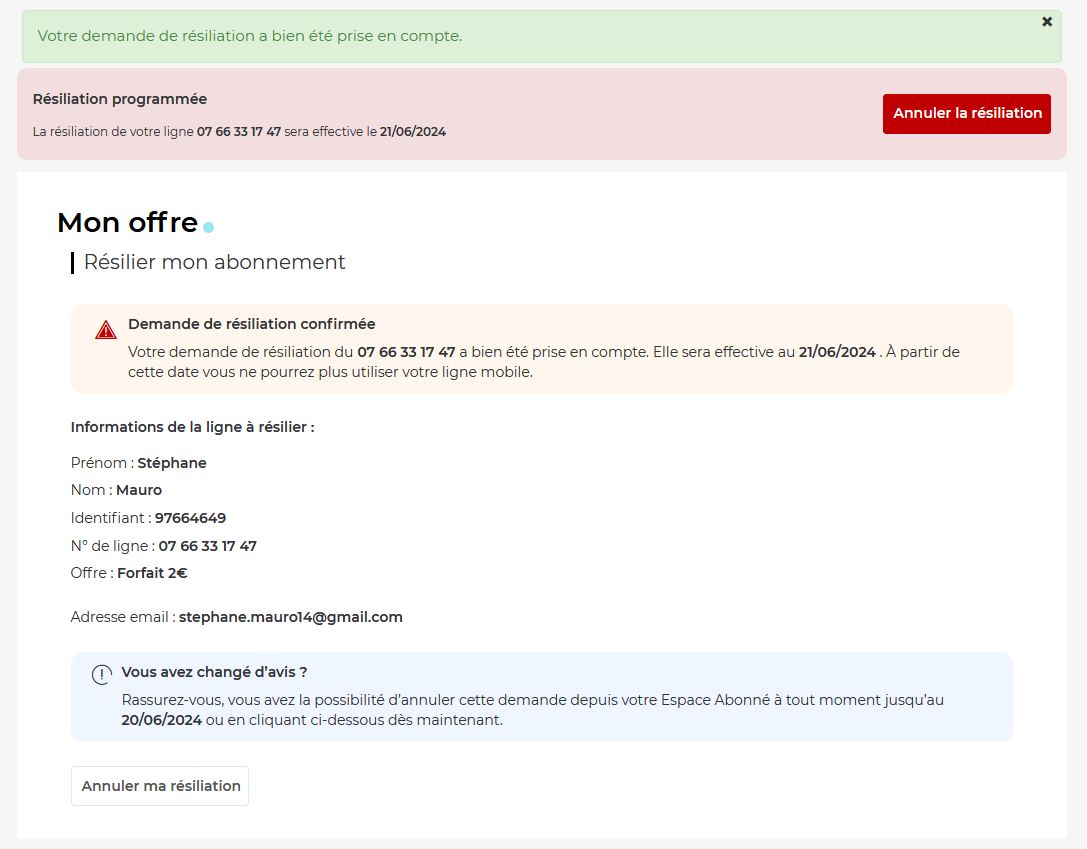This screenshot has width=1087, height=849.
Task: Click the green success message text
Action: pos(249,36)
